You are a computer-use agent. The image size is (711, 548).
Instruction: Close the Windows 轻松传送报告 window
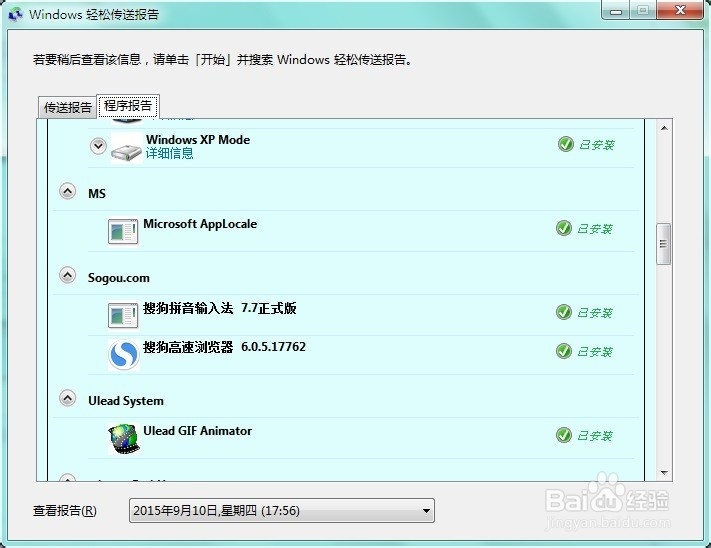[680, 10]
